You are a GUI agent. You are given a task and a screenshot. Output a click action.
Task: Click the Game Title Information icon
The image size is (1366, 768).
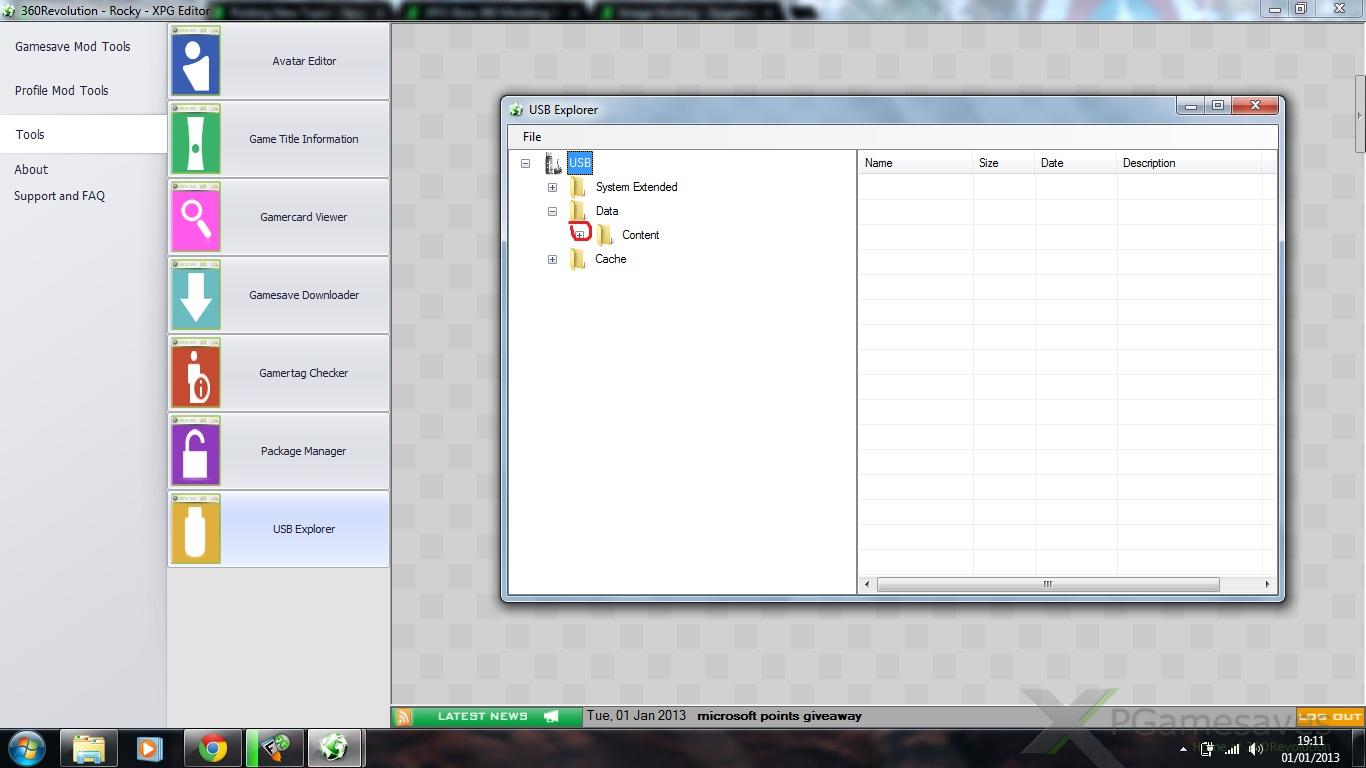(196, 139)
